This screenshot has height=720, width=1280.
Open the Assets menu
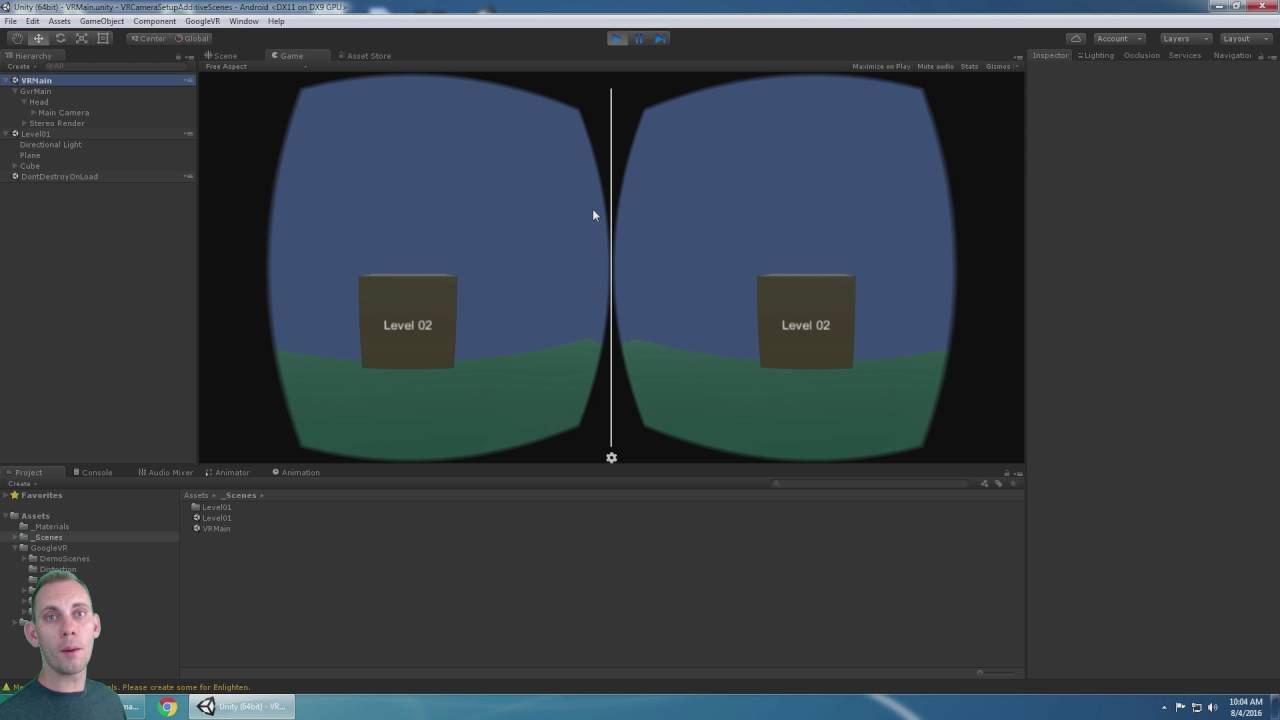click(x=59, y=21)
